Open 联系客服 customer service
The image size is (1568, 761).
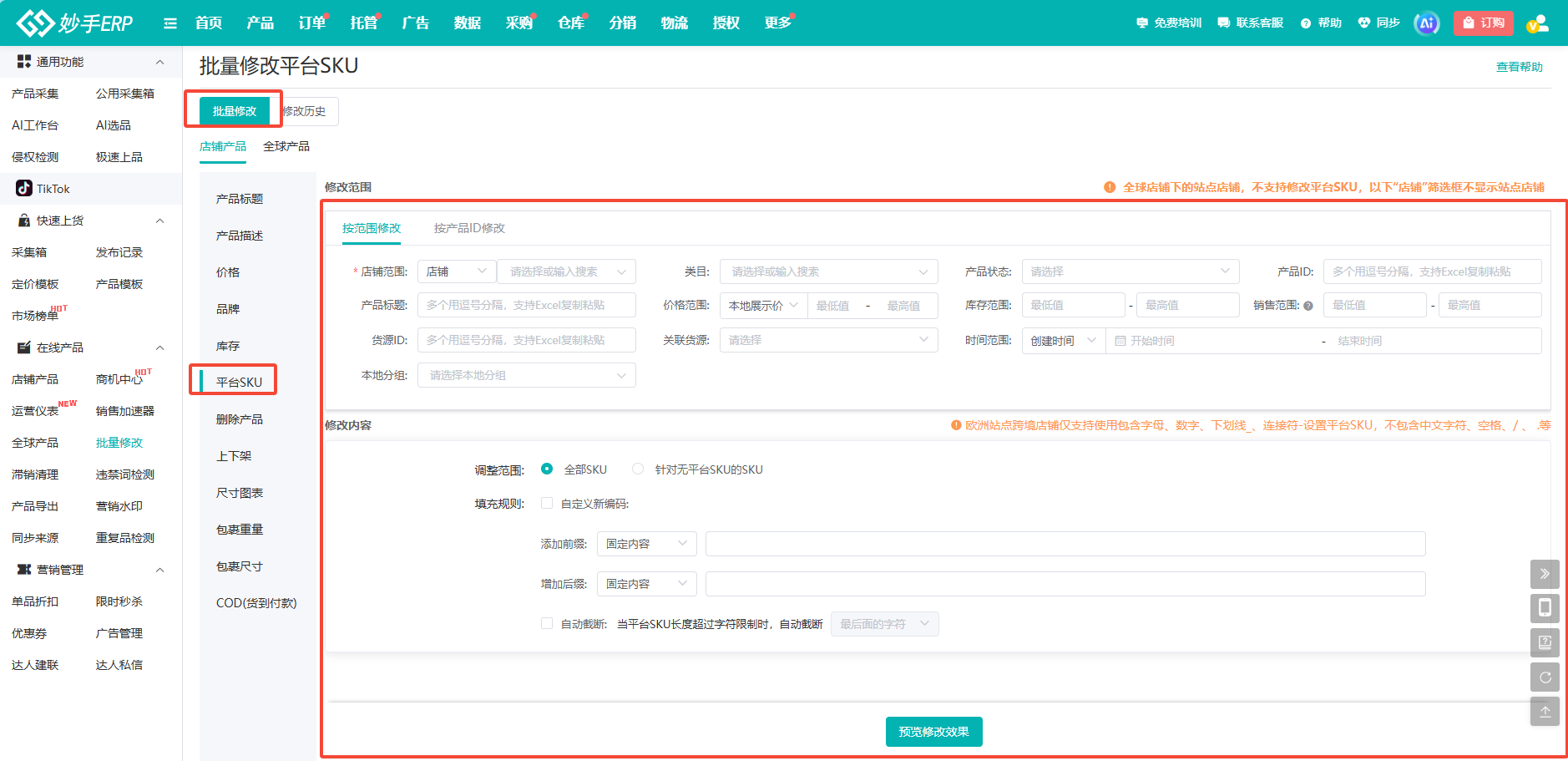click(x=1251, y=23)
